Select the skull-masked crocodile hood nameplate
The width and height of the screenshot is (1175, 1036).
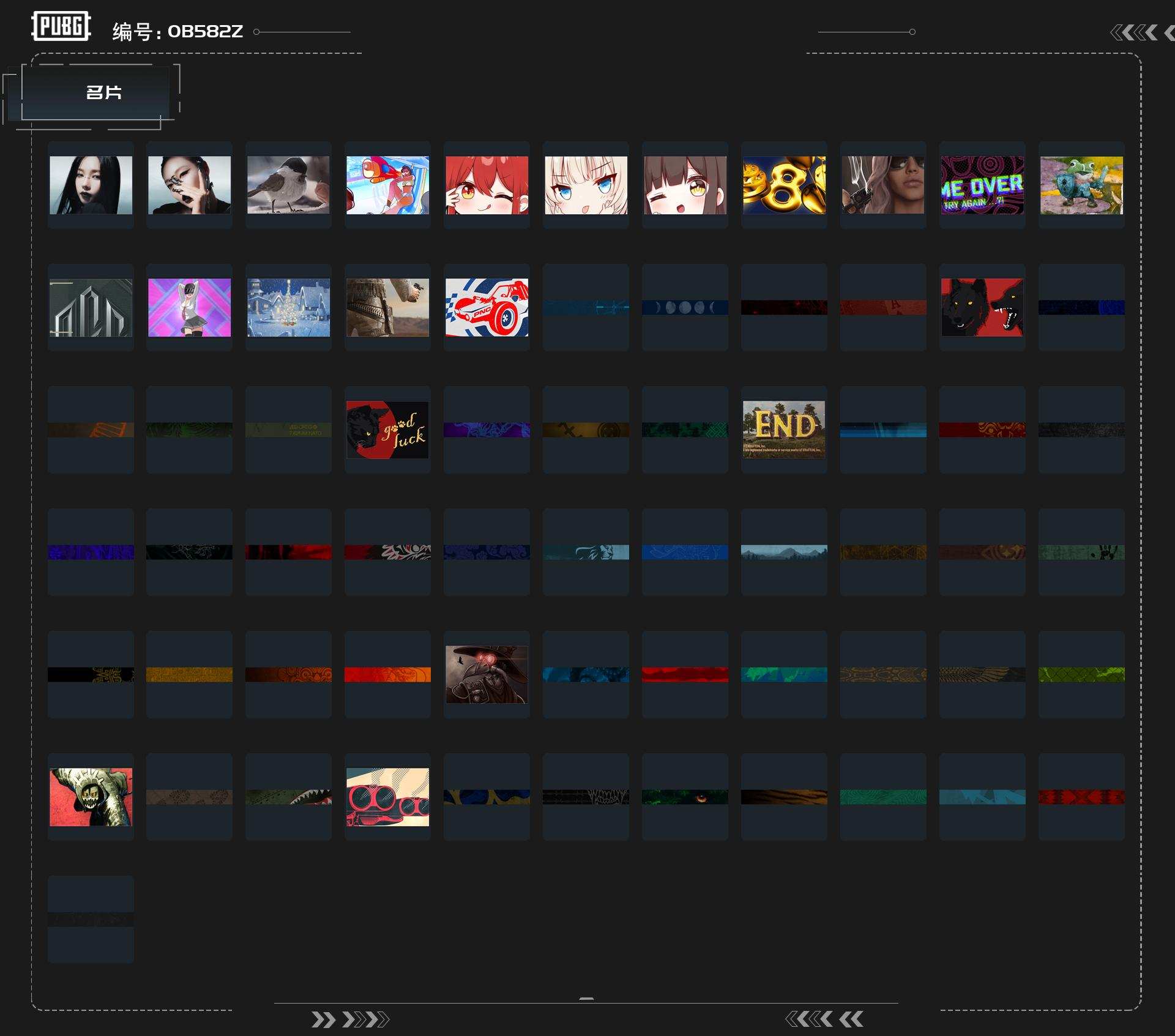click(x=91, y=797)
